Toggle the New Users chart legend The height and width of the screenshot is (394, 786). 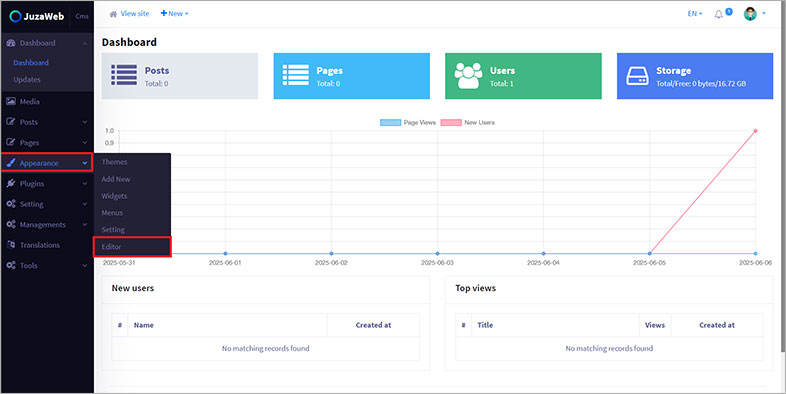[468, 122]
